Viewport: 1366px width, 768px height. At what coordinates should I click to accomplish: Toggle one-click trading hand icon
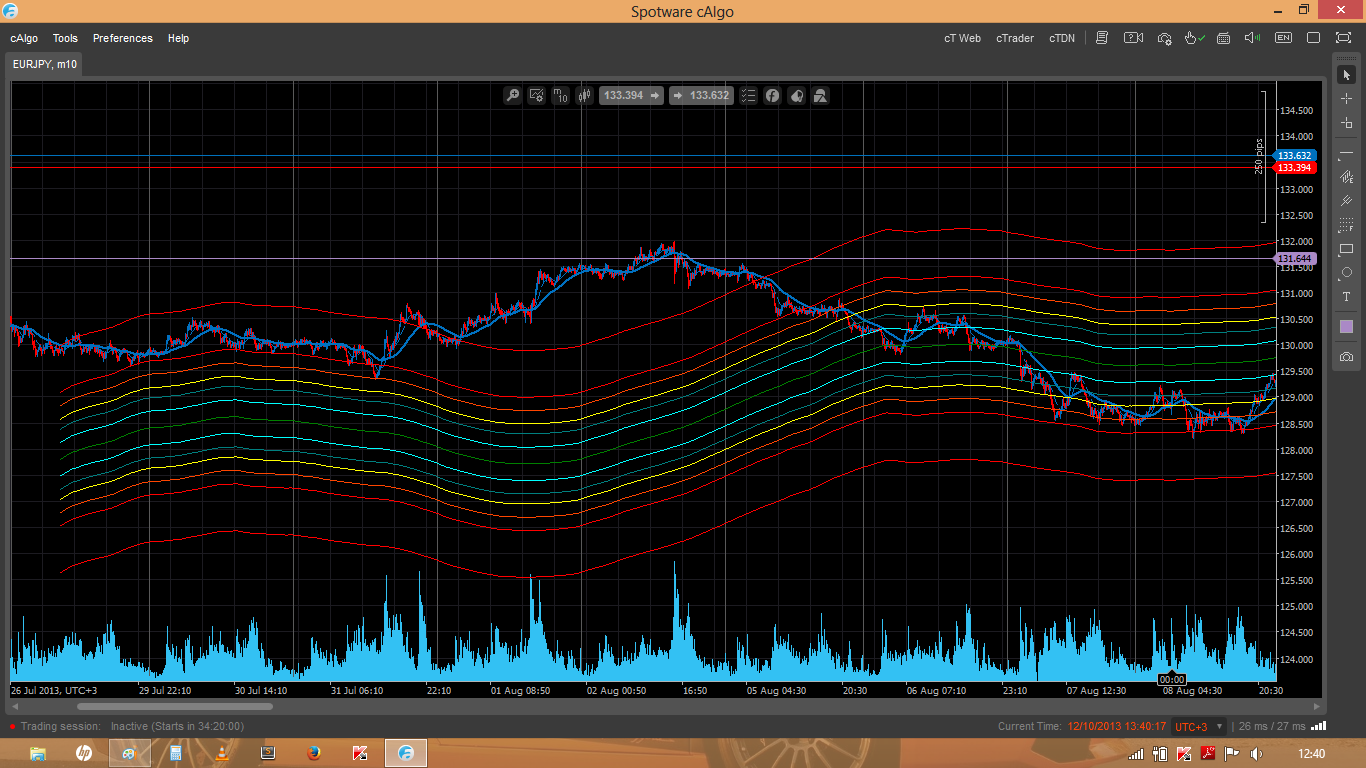[1193, 38]
